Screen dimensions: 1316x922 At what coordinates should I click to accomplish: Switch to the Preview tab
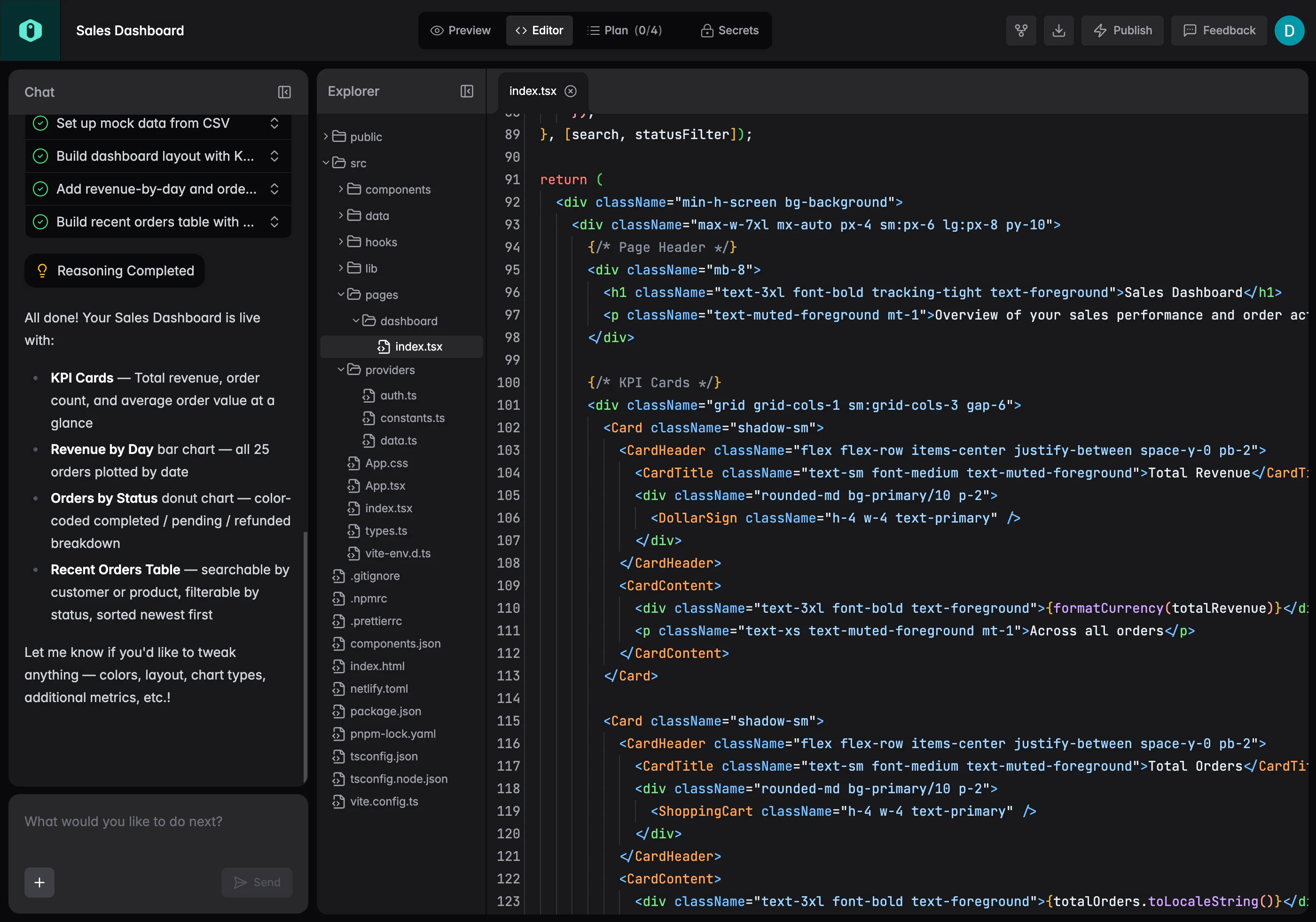461,31
